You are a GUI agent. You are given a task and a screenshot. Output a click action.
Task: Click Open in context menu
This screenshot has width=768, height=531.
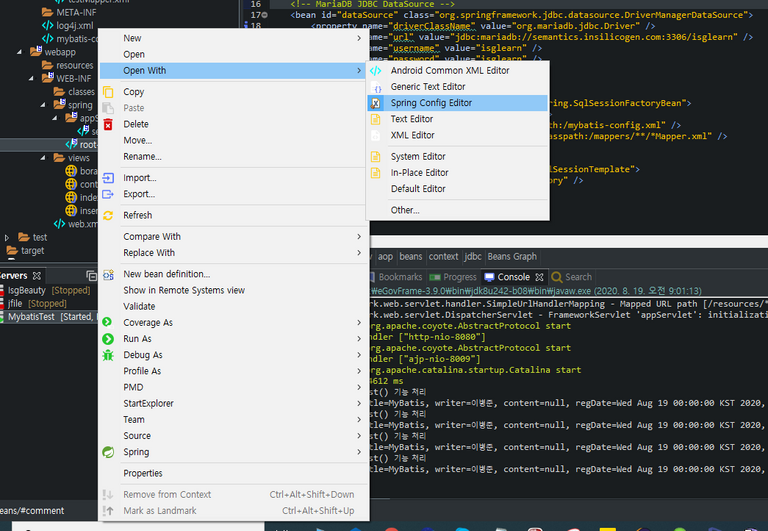234,54
